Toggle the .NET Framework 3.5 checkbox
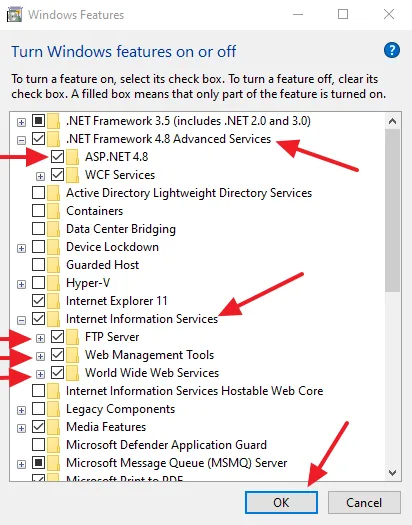This screenshot has width=412, height=525. coord(38,121)
